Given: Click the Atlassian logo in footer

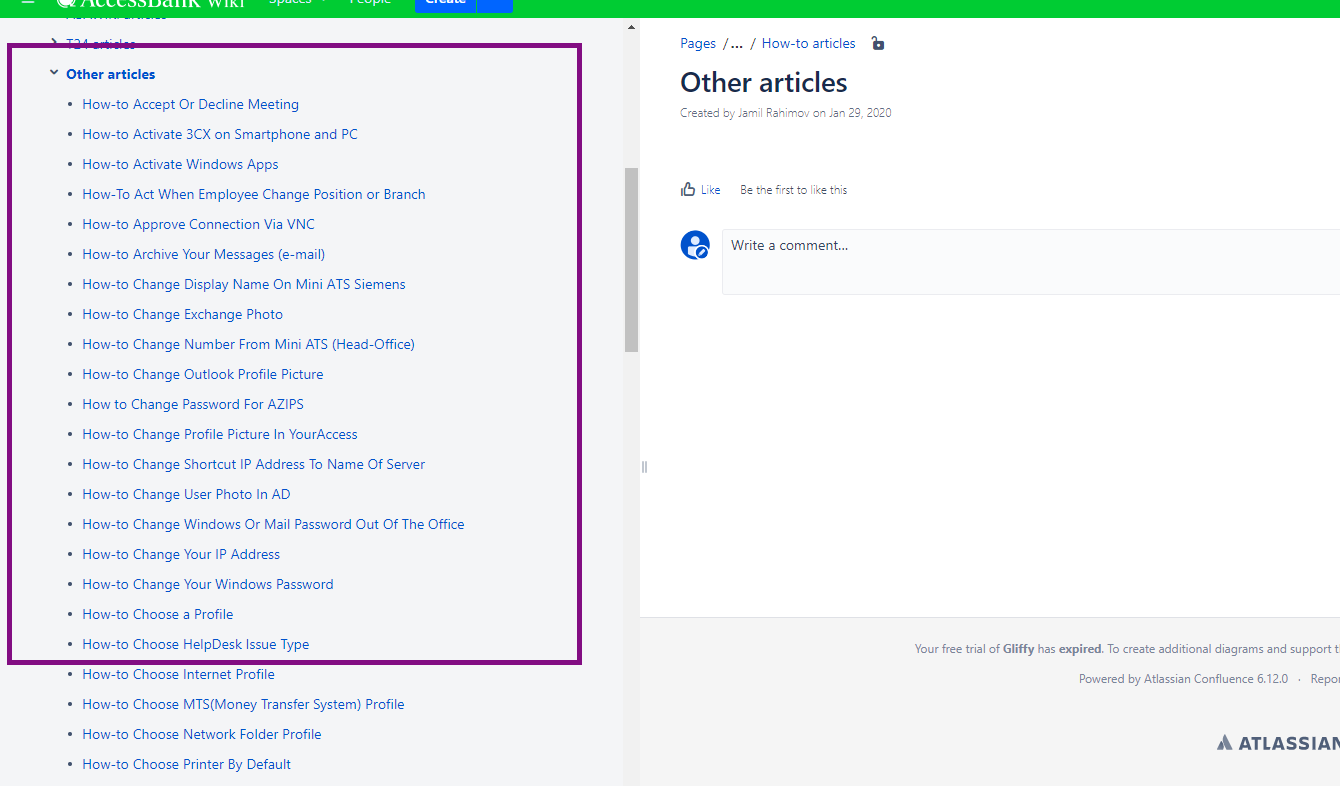Looking at the screenshot, I should [1278, 742].
